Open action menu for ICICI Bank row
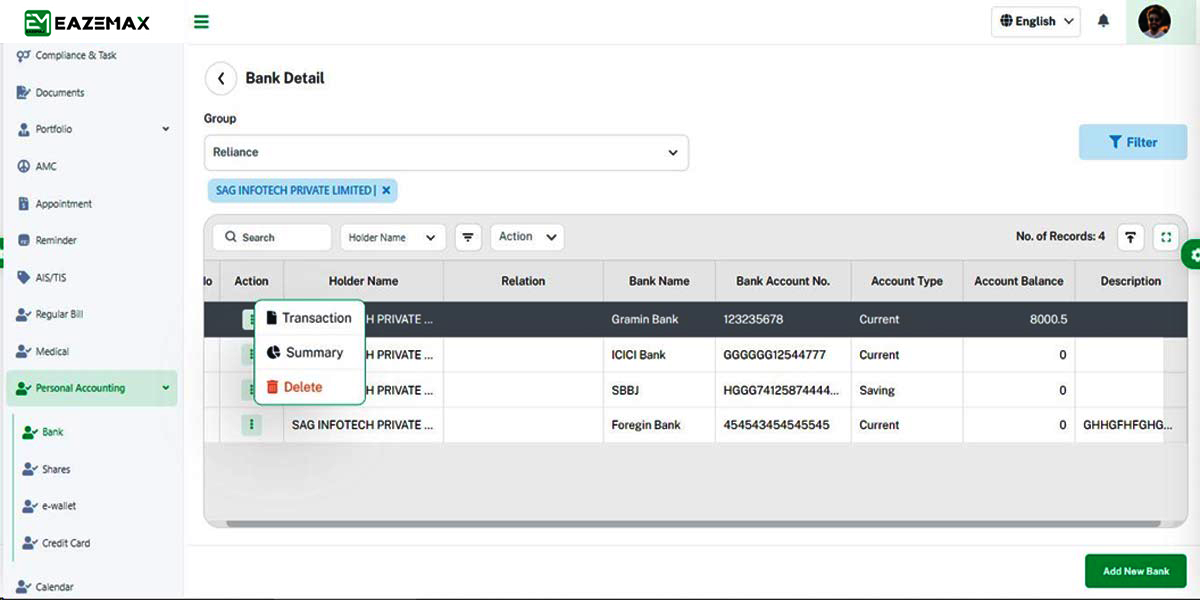 coord(248,354)
